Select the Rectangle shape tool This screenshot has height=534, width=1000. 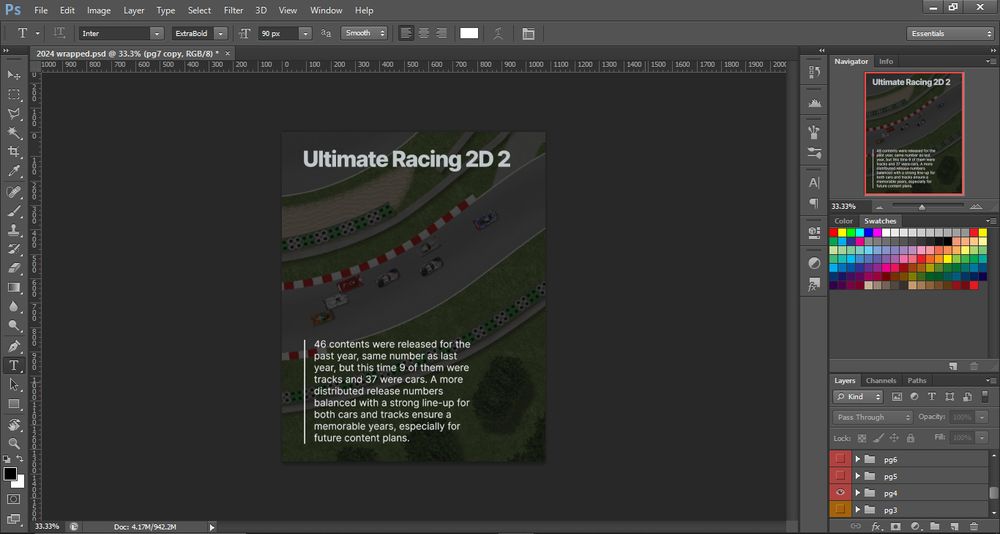pyautogui.click(x=13, y=404)
